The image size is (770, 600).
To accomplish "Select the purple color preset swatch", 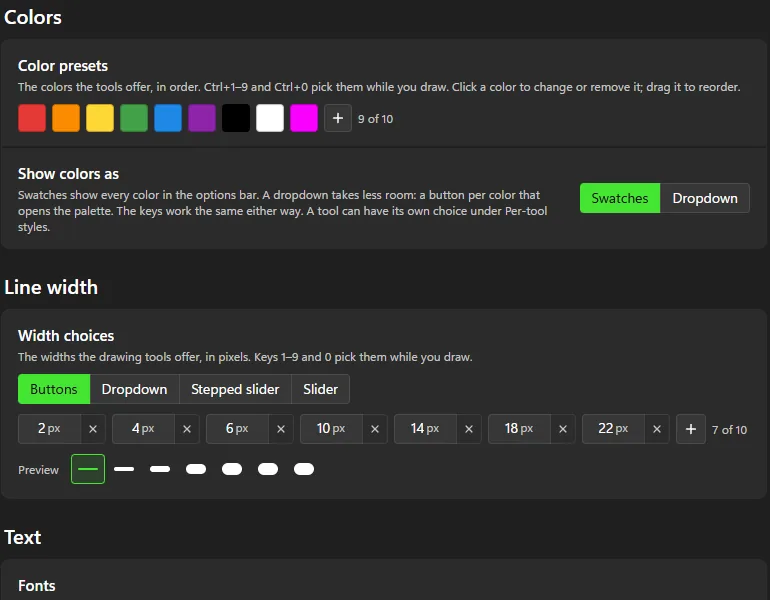I will (202, 118).
